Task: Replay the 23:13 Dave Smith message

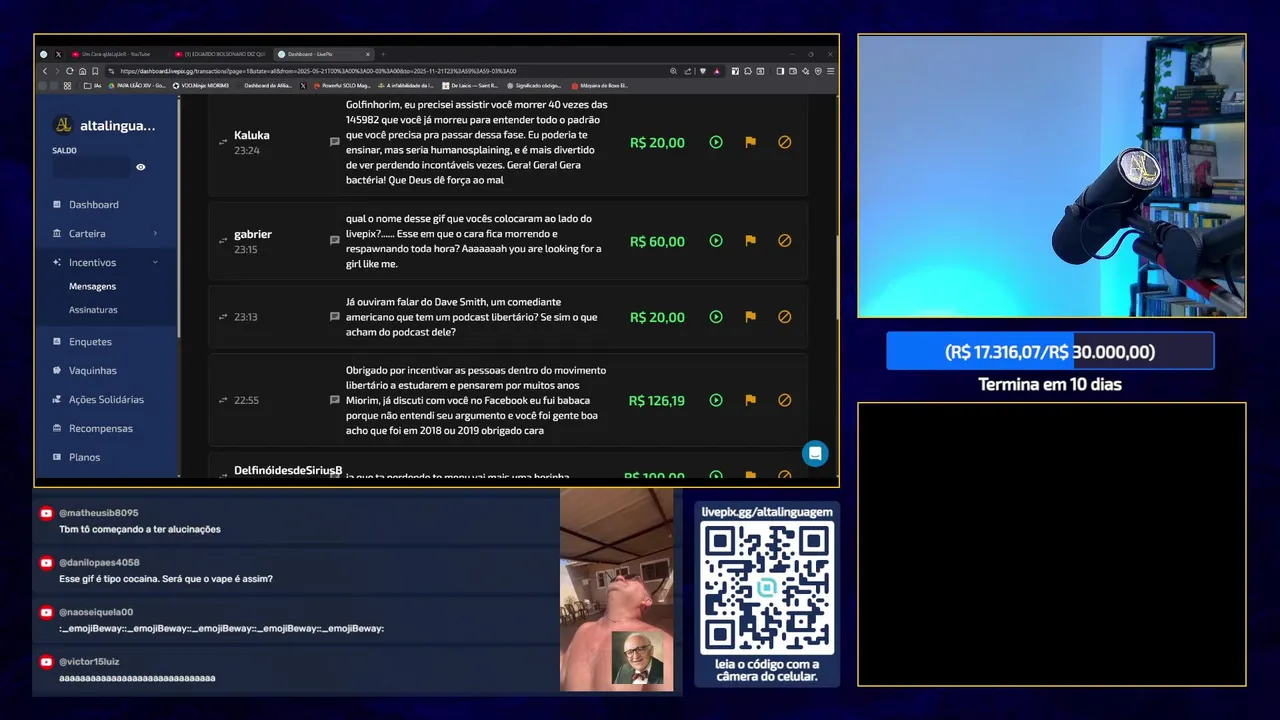Action: pos(716,317)
